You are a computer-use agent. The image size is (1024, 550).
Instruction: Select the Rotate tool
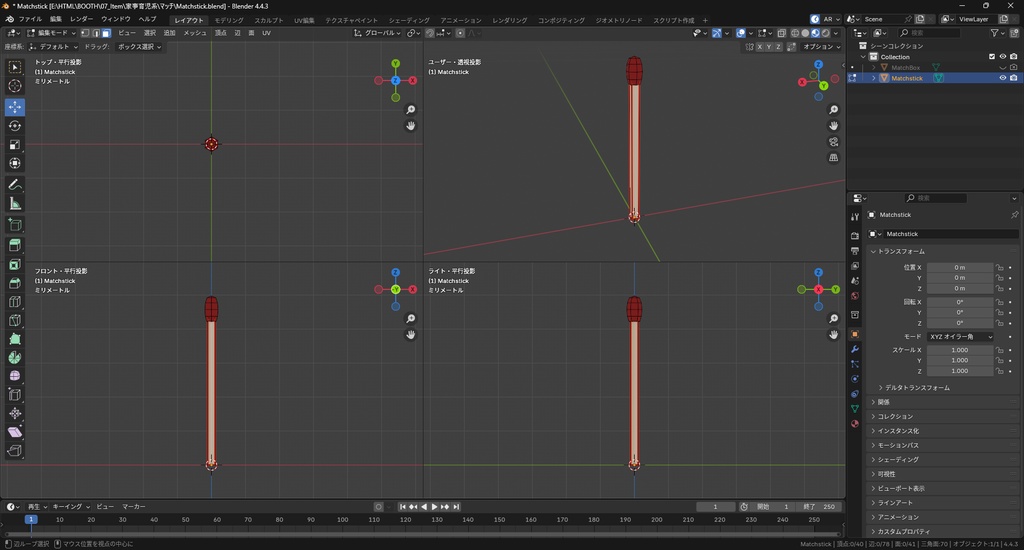(14, 125)
